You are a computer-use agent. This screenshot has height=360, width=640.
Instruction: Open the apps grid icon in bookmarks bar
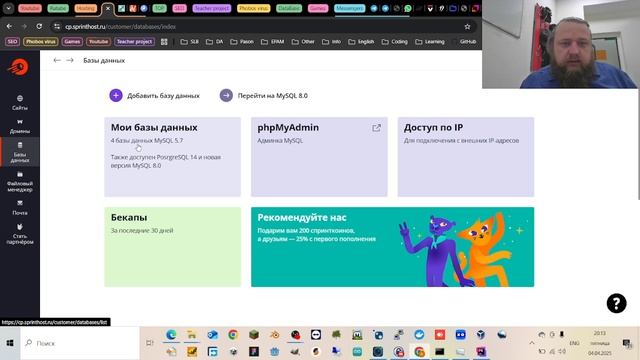coord(164,42)
